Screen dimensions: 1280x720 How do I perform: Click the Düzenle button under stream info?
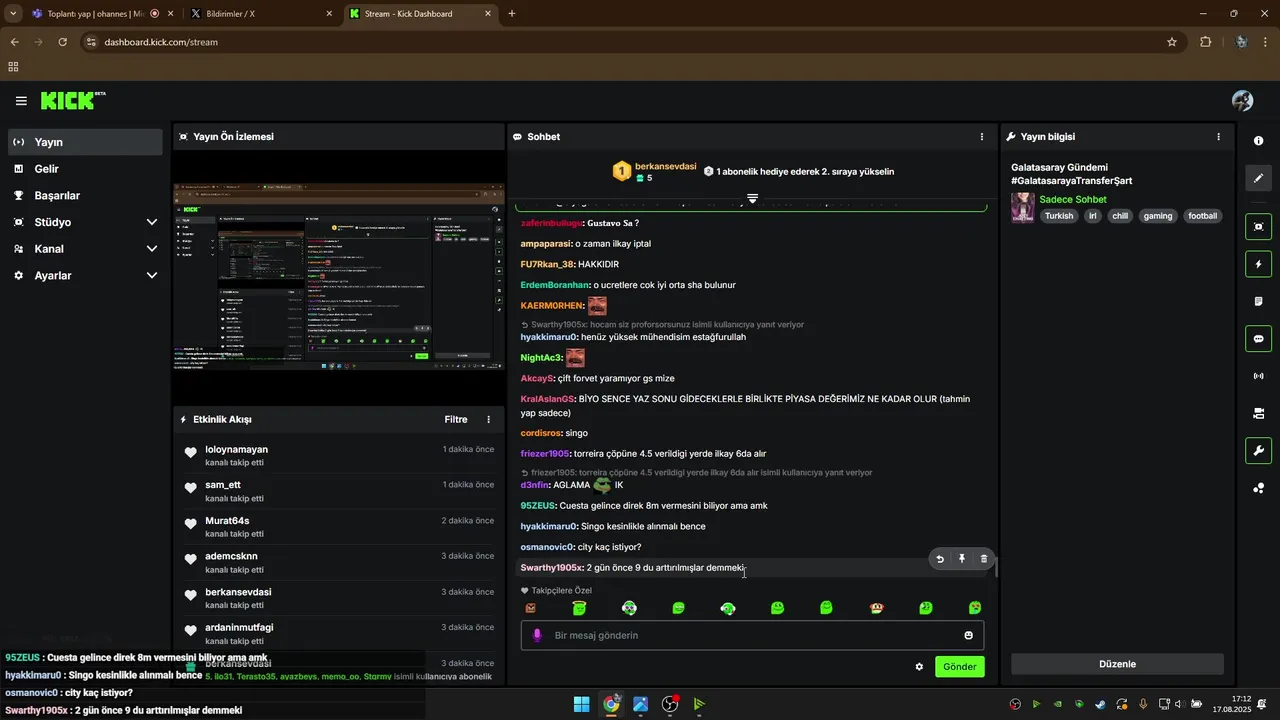coord(1117,664)
